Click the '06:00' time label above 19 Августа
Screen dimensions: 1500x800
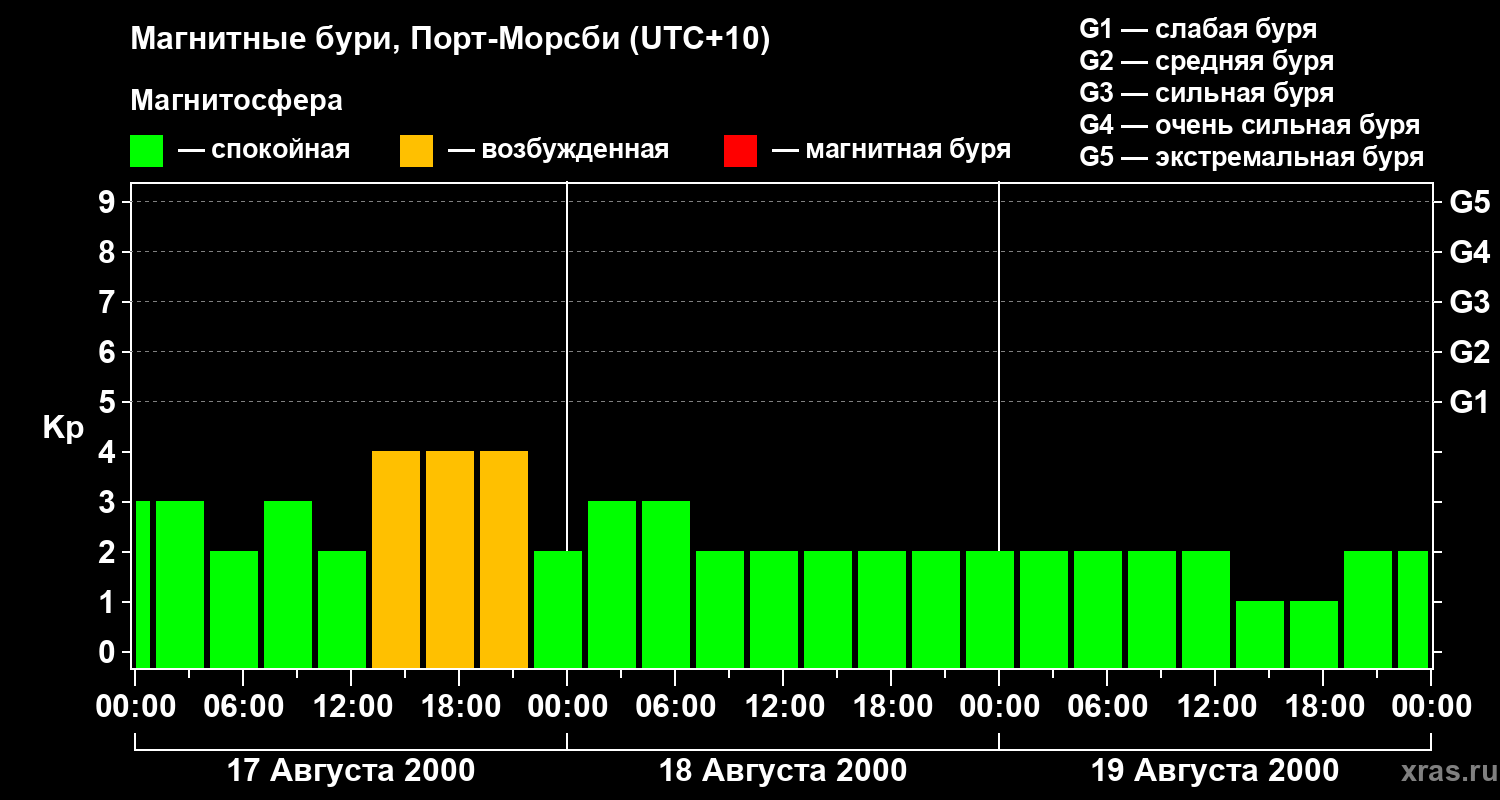pyautogui.click(x=1107, y=707)
